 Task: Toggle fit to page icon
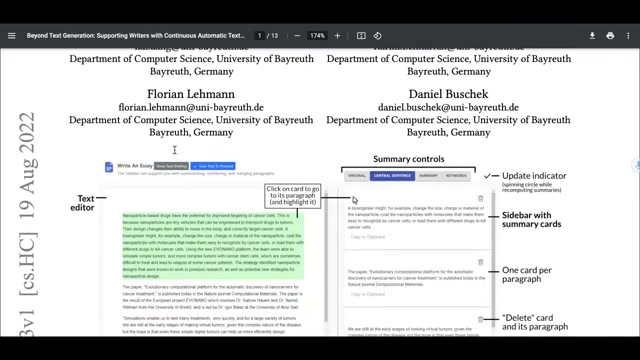[361, 36]
